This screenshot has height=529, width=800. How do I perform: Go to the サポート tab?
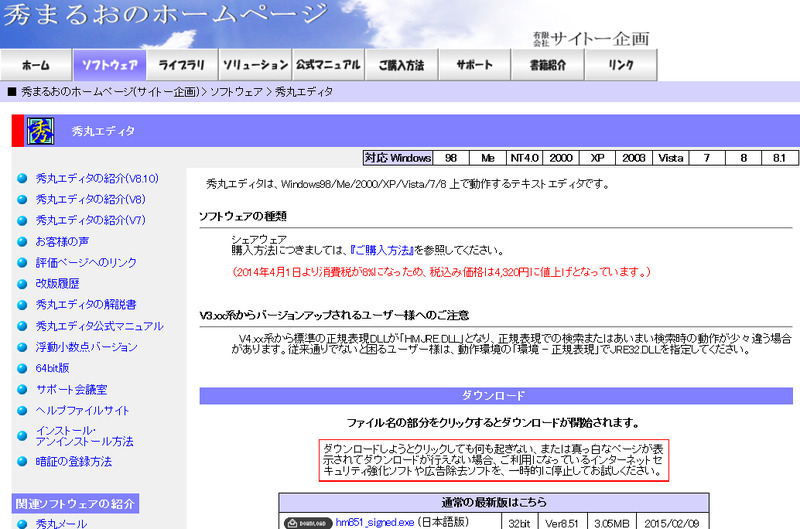coord(474,65)
